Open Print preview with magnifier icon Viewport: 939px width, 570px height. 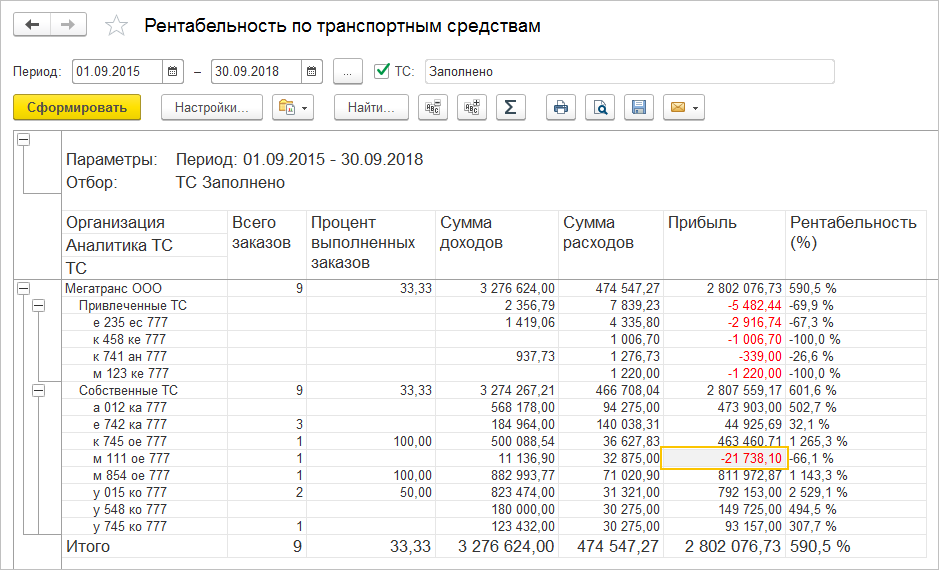click(x=600, y=107)
